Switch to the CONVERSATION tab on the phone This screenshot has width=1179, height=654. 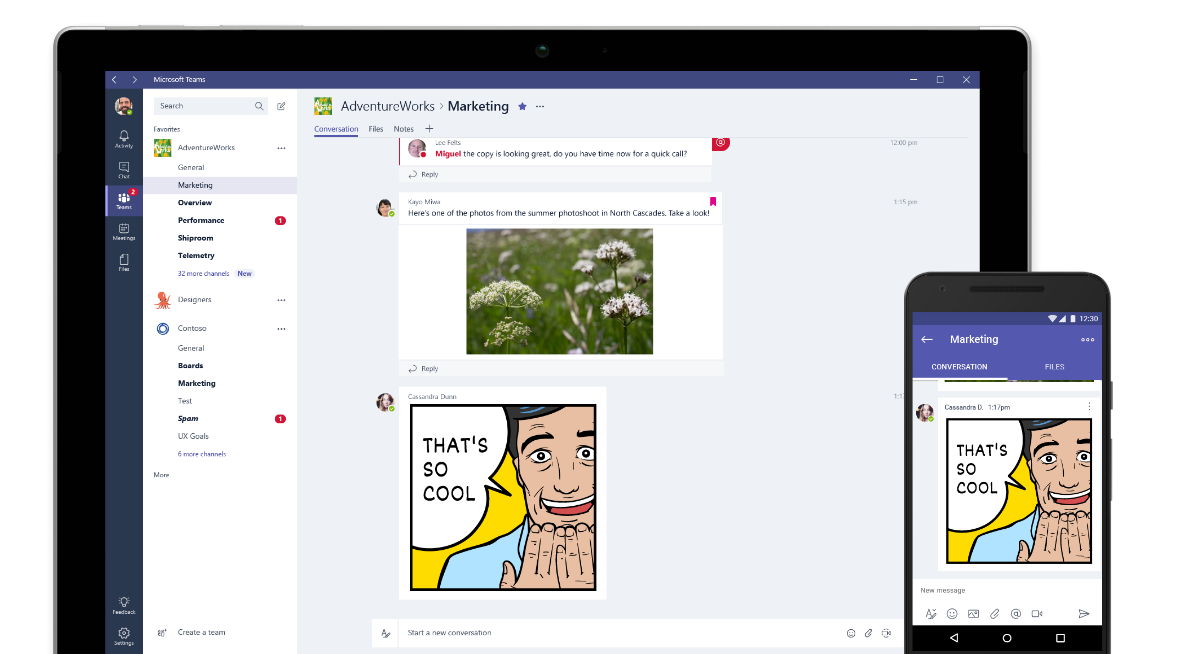coord(959,367)
